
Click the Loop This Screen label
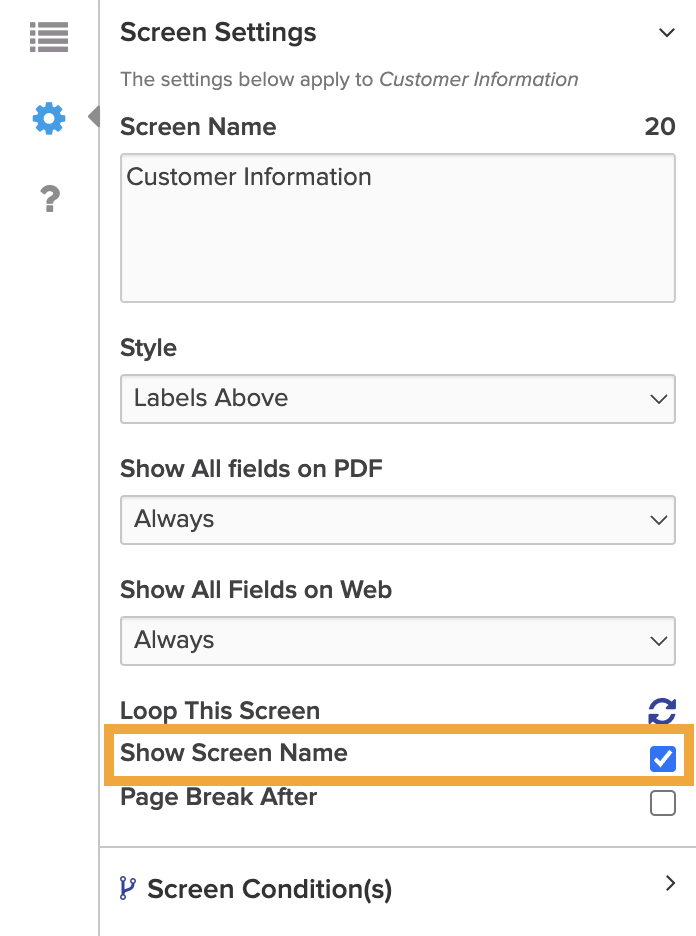coord(220,710)
